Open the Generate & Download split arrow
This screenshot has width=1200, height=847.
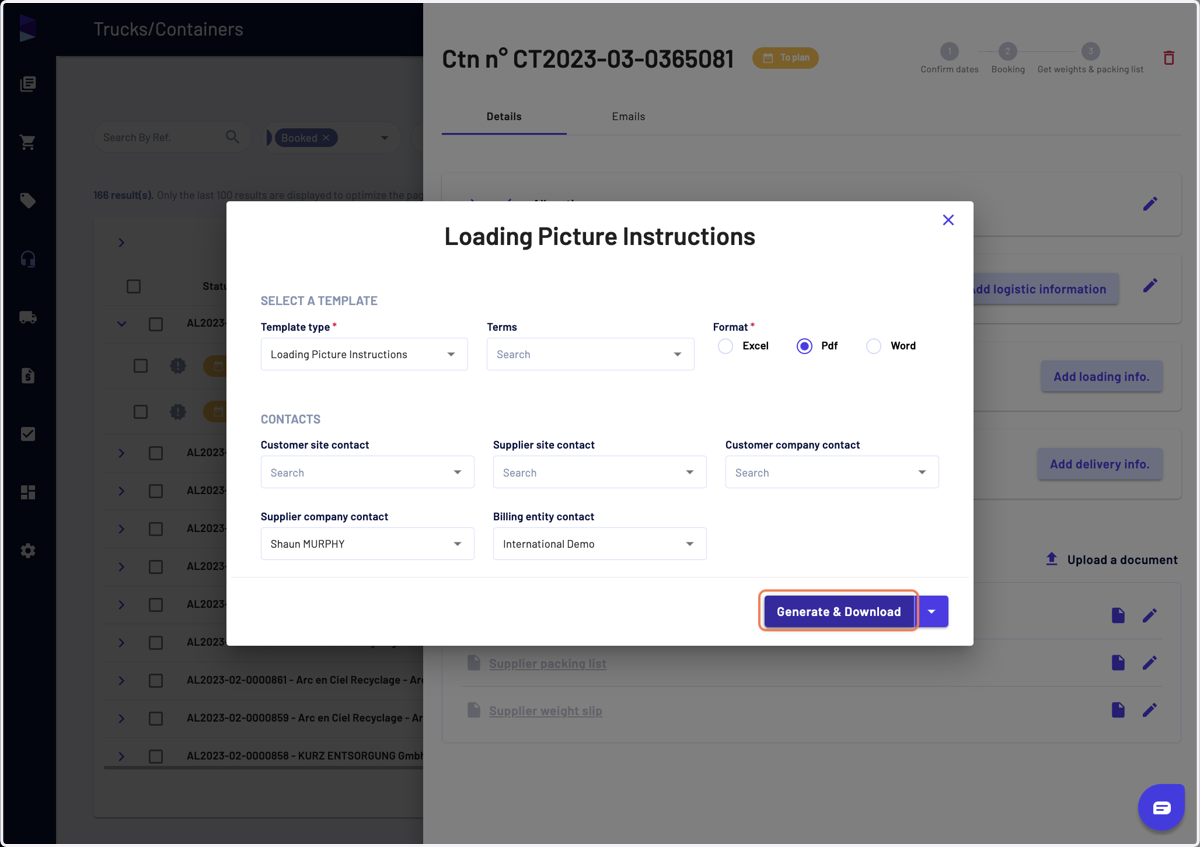tap(932, 612)
